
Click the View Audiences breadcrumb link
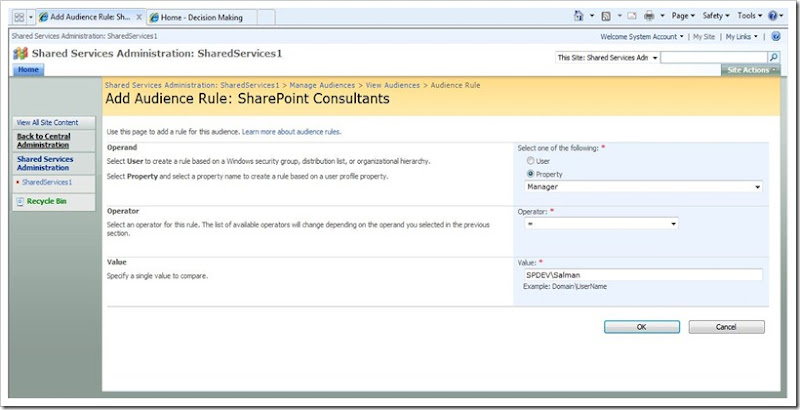393,85
